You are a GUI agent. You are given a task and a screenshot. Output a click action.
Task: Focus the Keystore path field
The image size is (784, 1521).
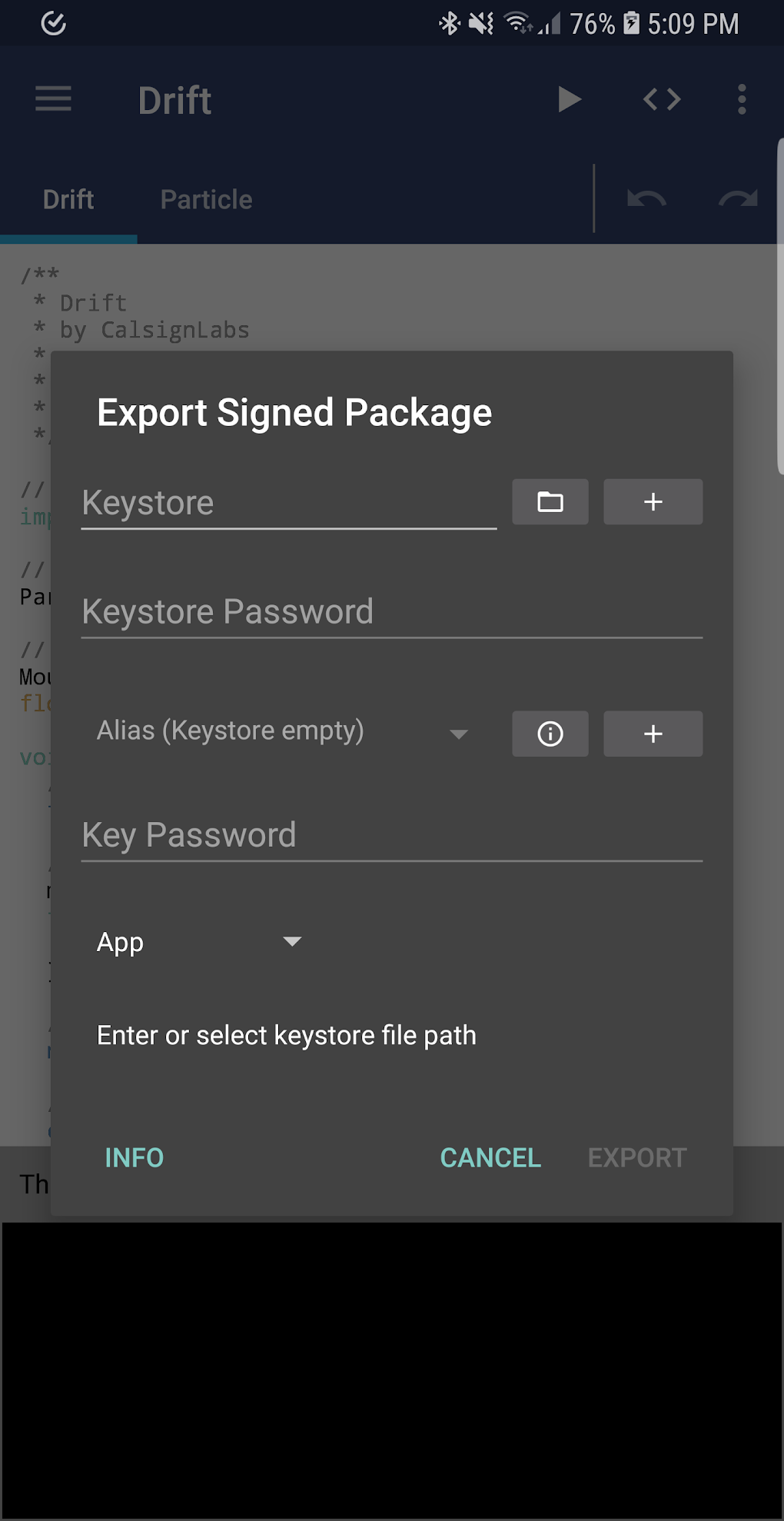[x=288, y=504]
